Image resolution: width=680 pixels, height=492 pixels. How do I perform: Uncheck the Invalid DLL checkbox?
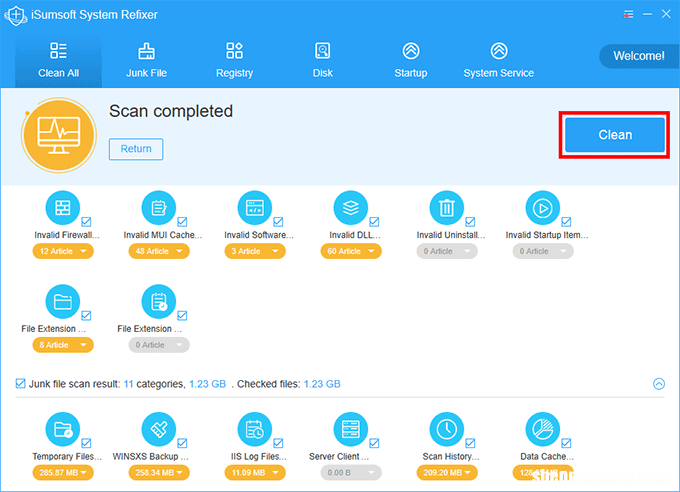(x=374, y=222)
